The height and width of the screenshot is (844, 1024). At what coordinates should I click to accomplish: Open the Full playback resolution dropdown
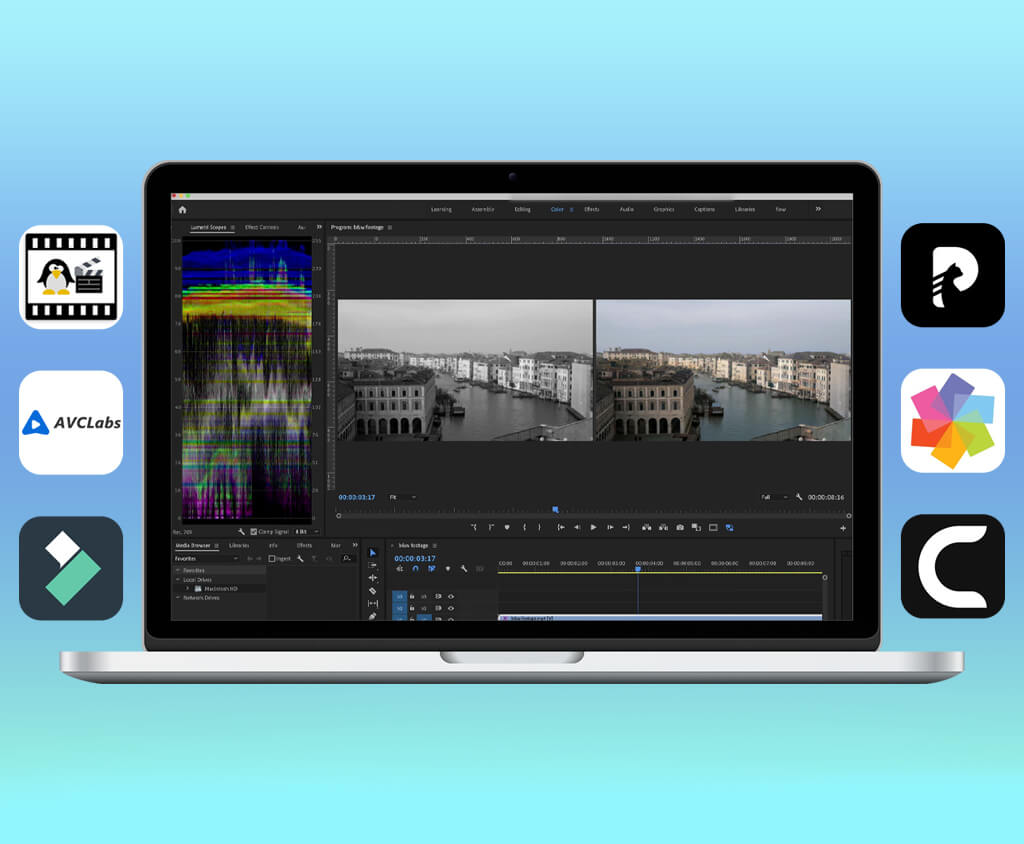775,497
